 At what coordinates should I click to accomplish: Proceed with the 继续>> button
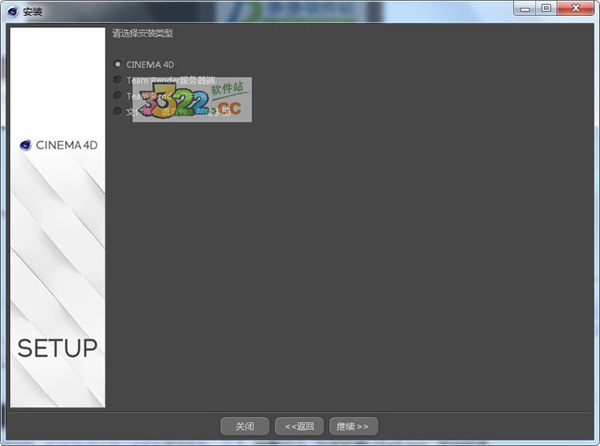354,426
